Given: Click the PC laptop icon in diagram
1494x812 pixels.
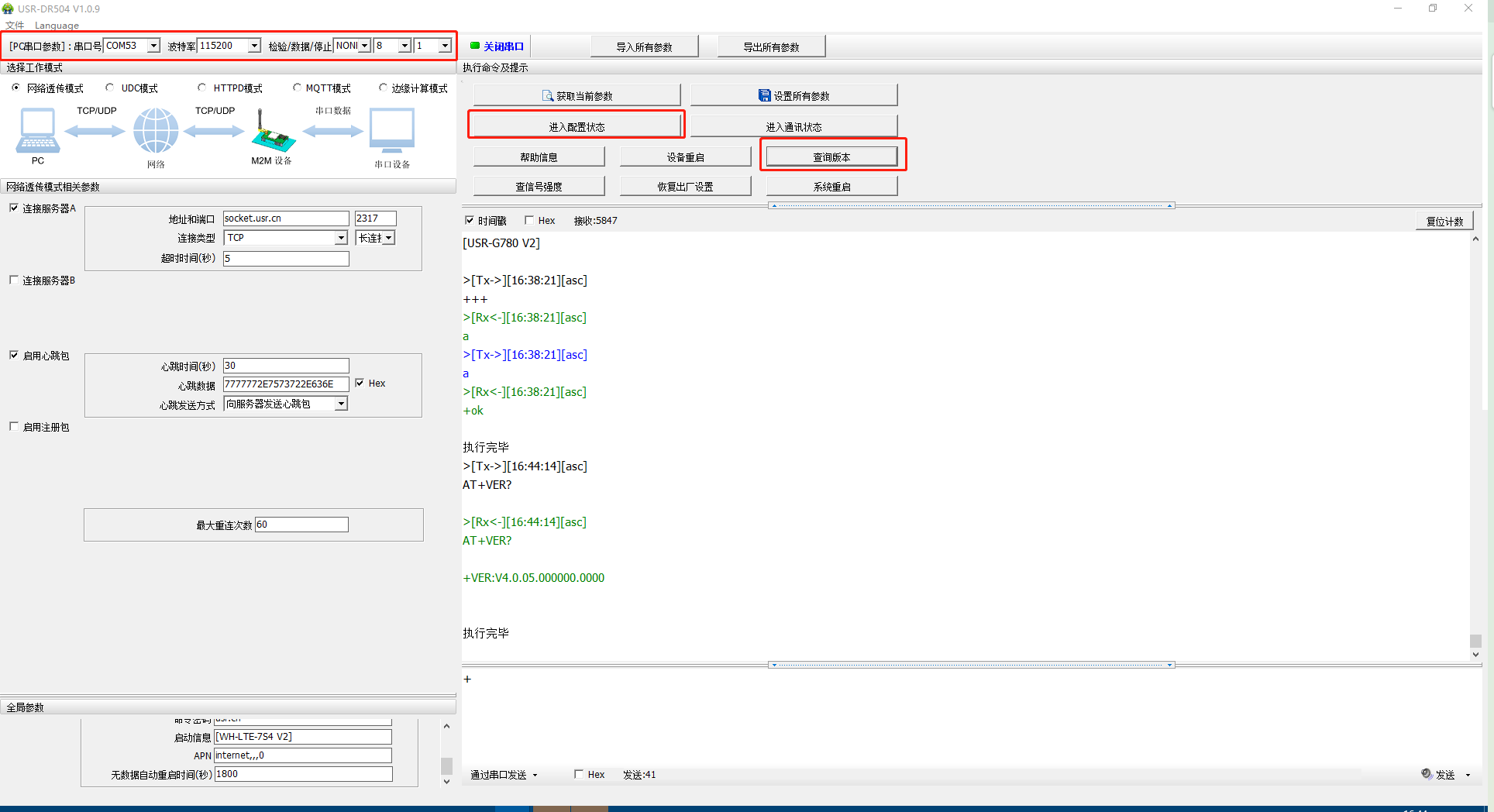Looking at the screenshot, I should pos(36,131).
